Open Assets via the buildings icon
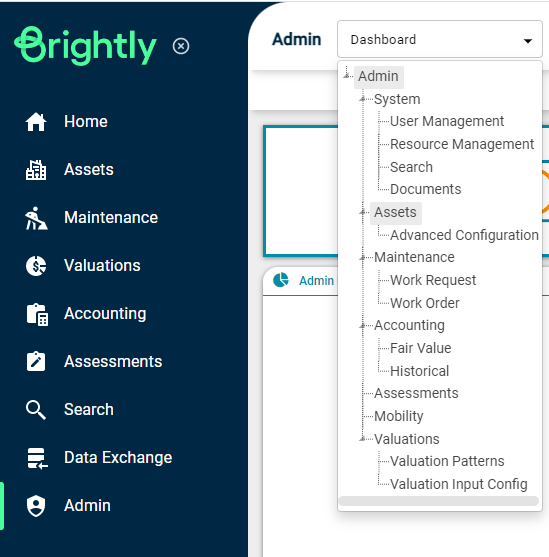 36,170
